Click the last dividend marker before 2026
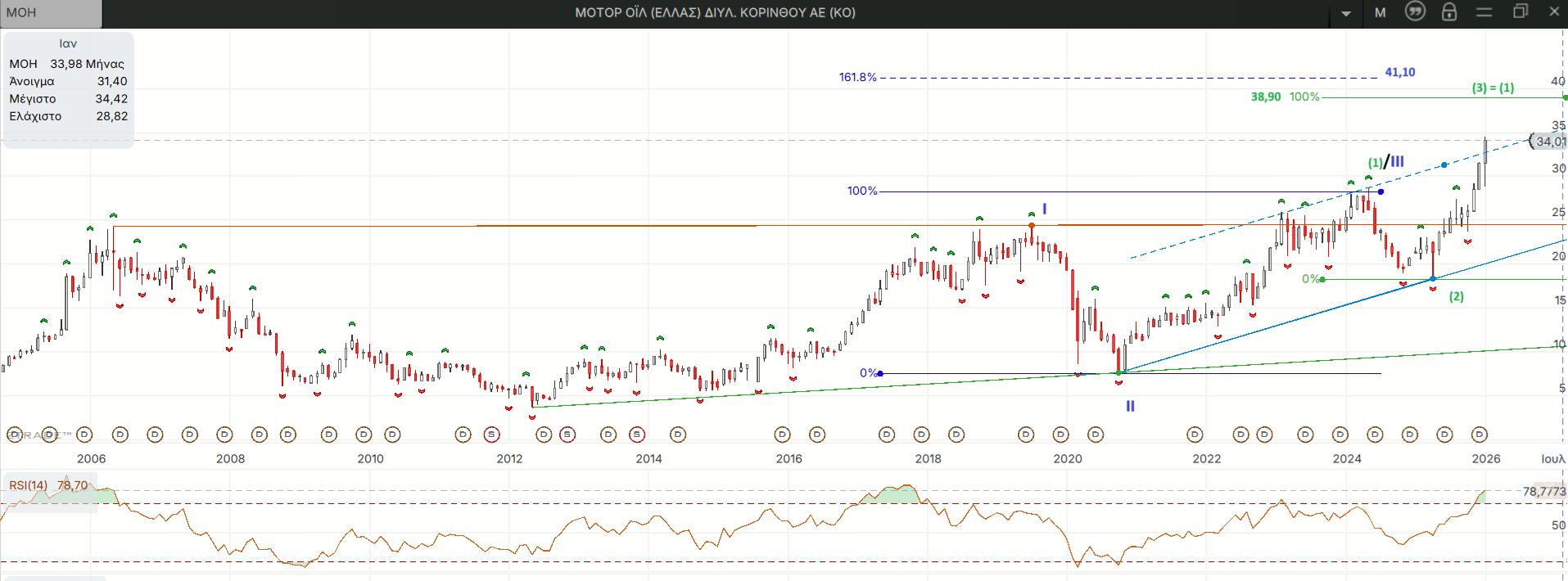 1479,435
